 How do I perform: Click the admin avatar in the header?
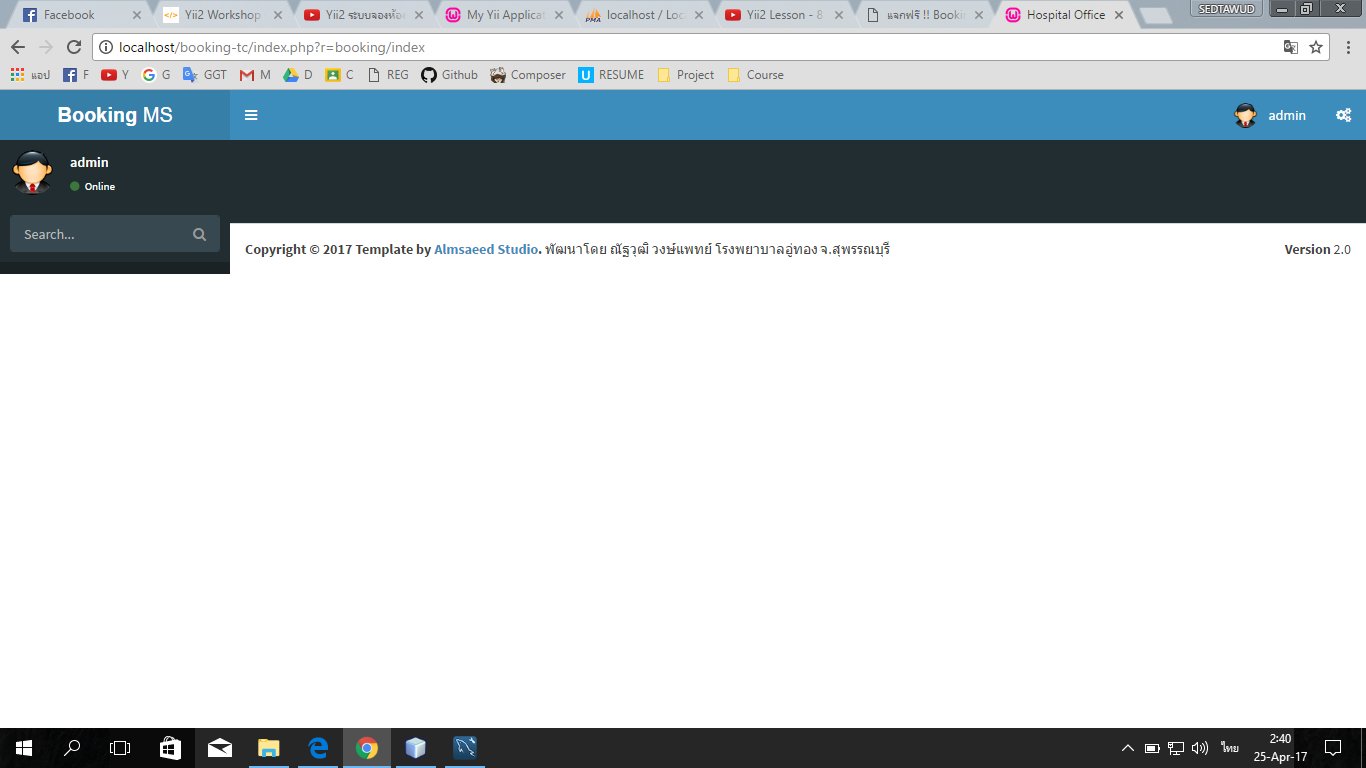tap(1245, 115)
